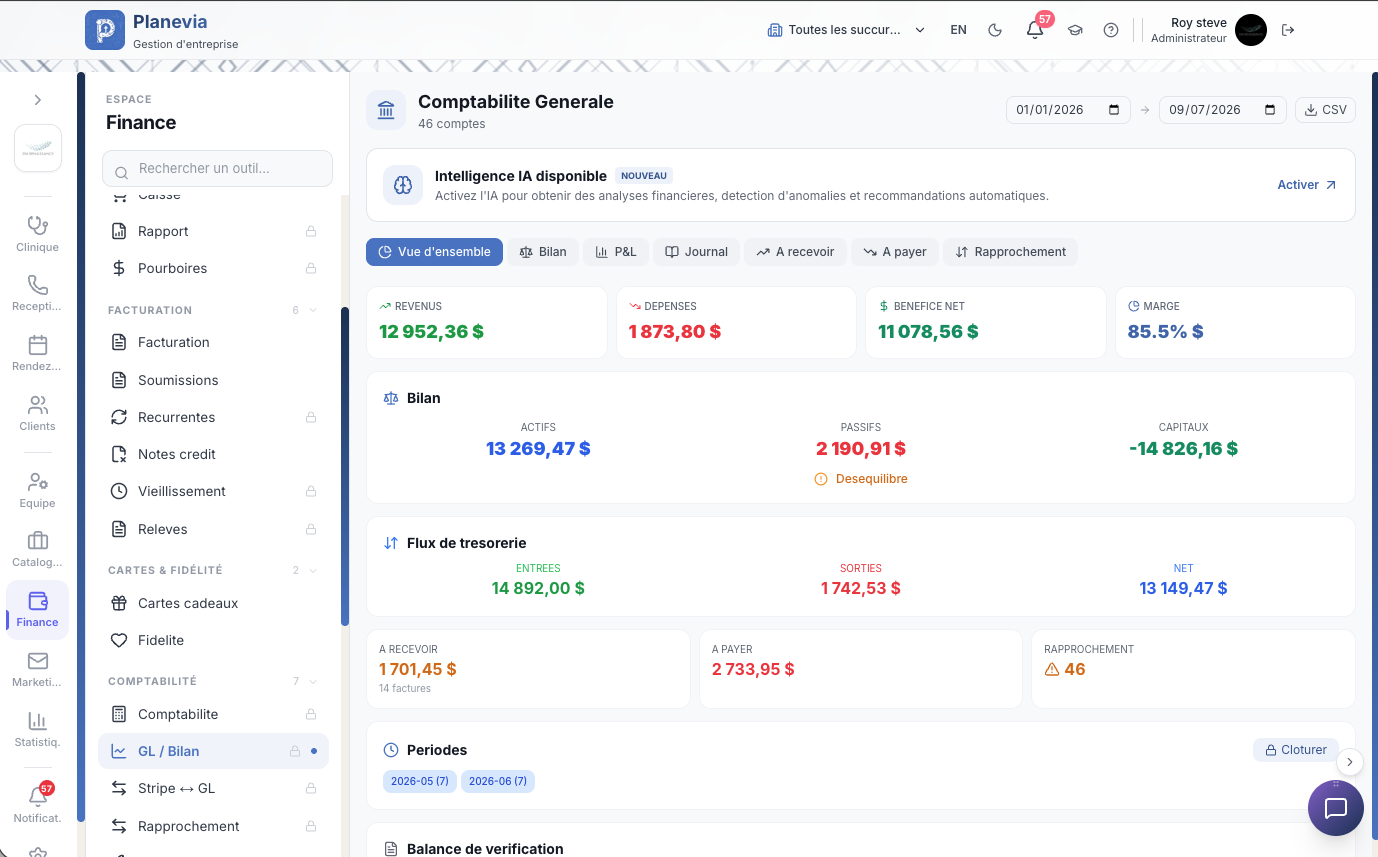
Task: Click the brain AI icon
Action: [404, 185]
